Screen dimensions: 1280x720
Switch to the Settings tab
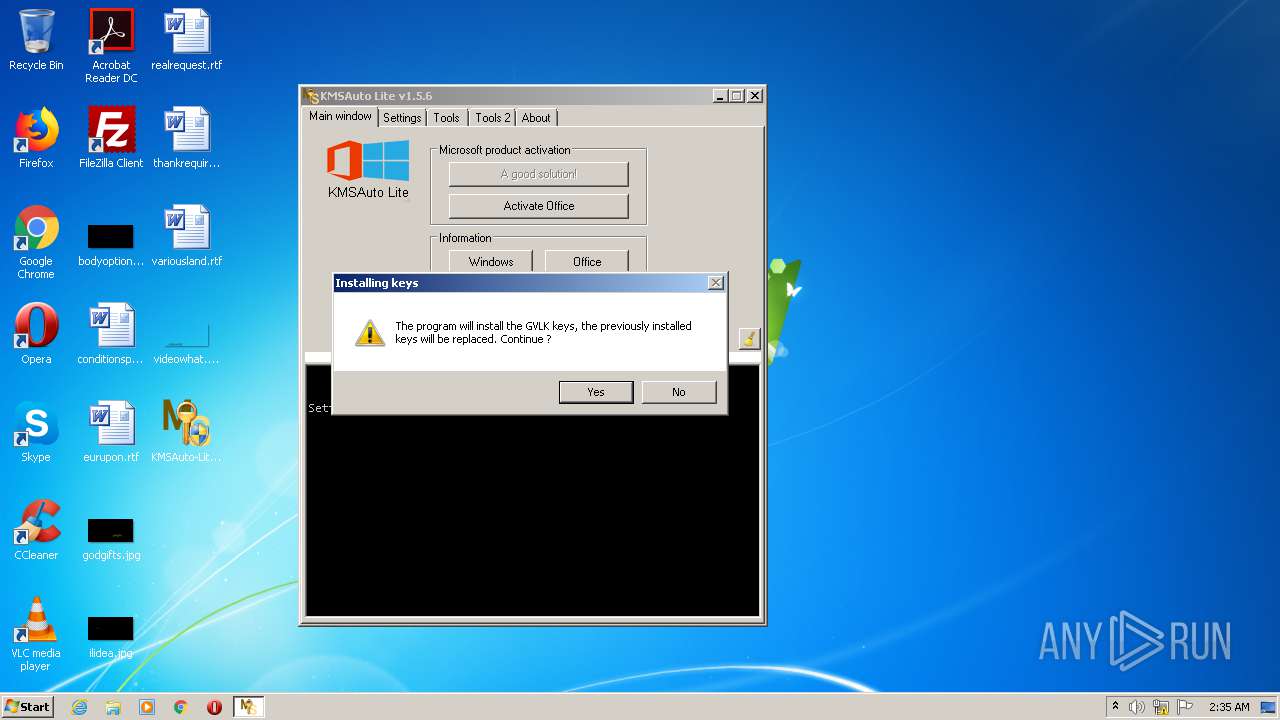click(402, 118)
